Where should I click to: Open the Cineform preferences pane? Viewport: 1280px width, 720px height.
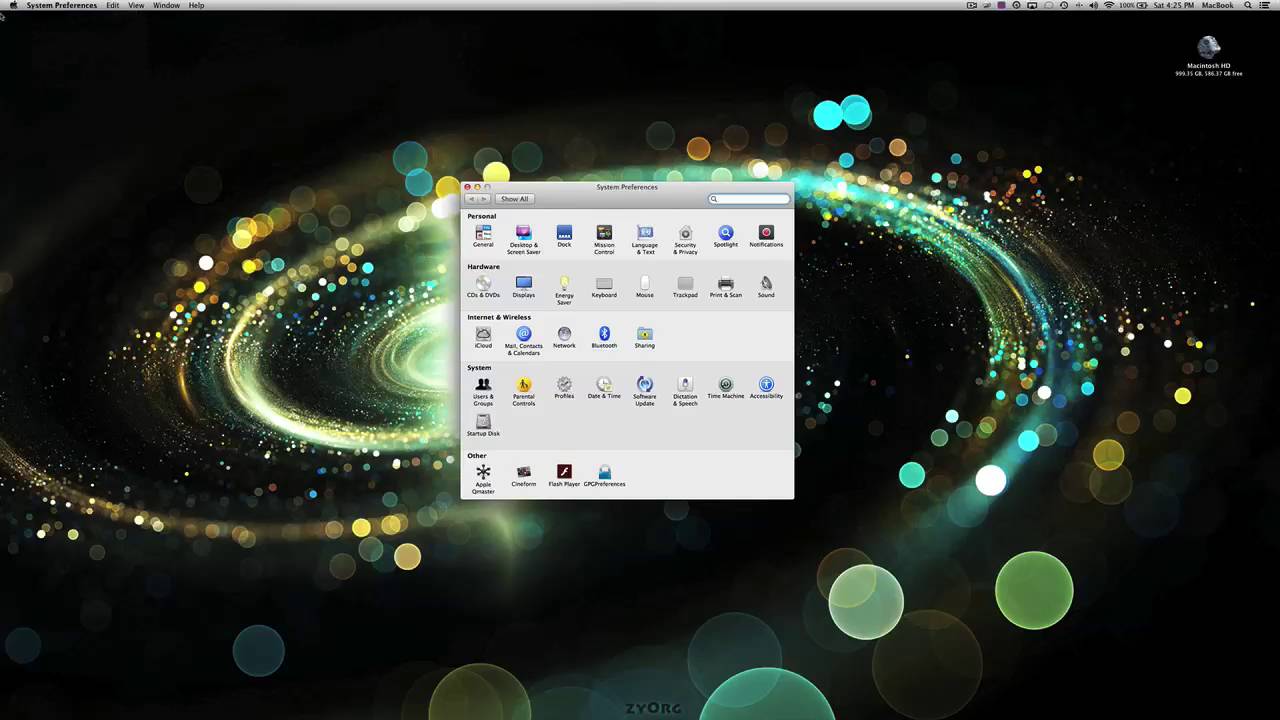(x=523, y=476)
